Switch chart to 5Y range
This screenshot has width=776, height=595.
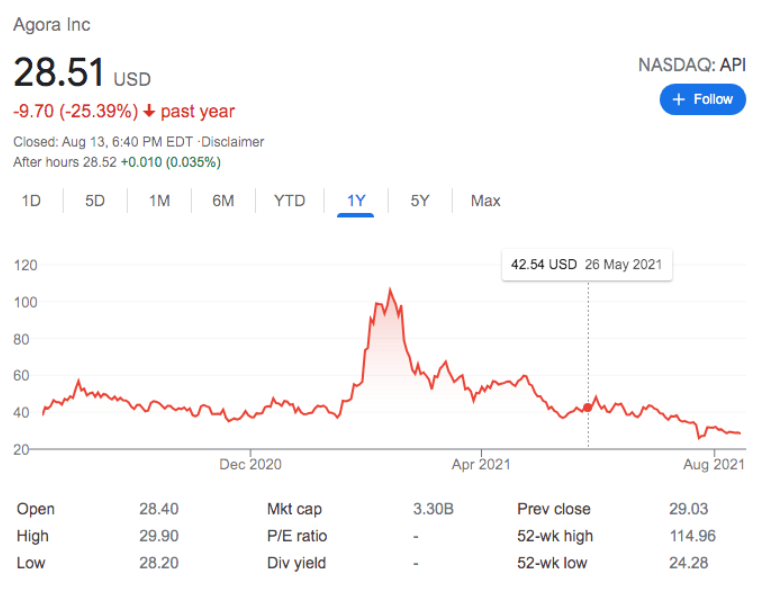[420, 201]
